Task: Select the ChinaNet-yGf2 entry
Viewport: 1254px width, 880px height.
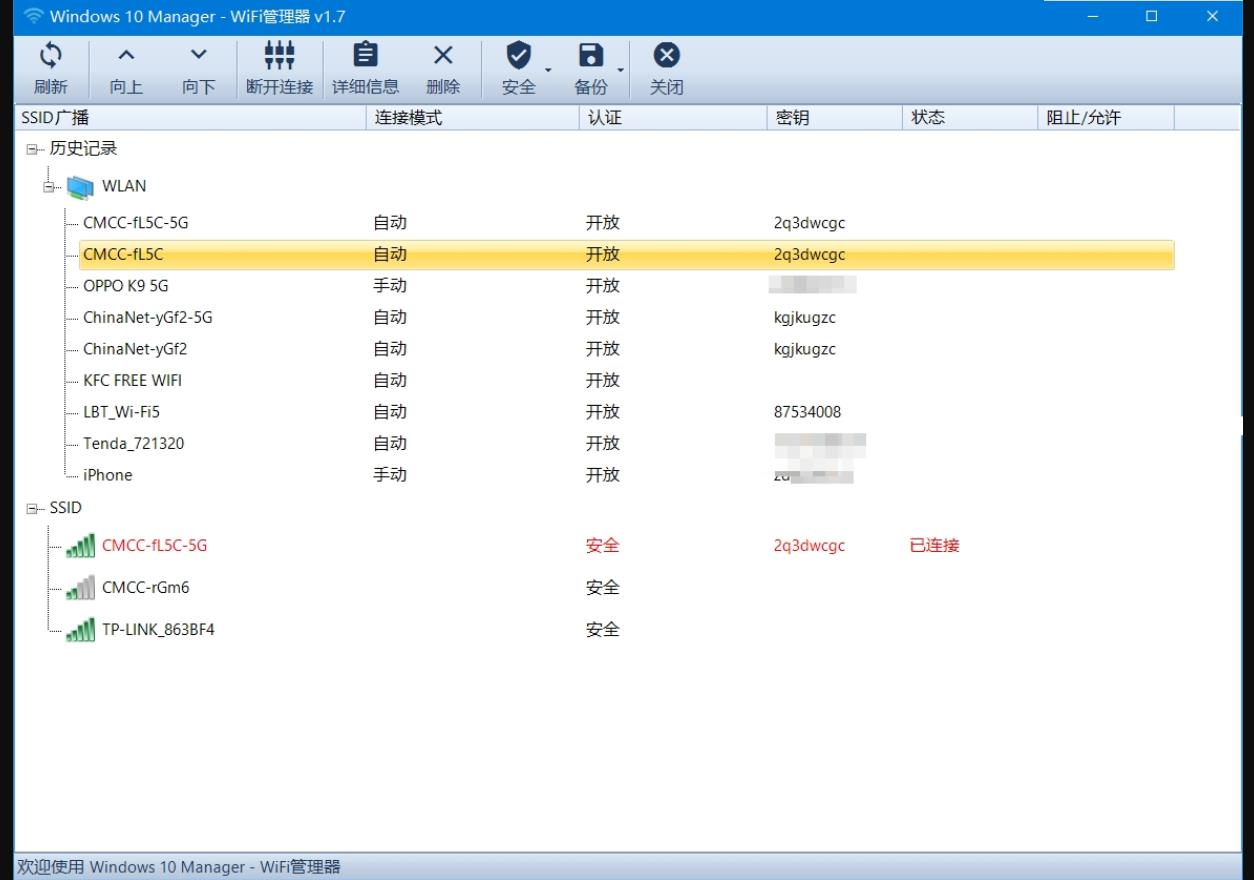Action: pos(135,349)
